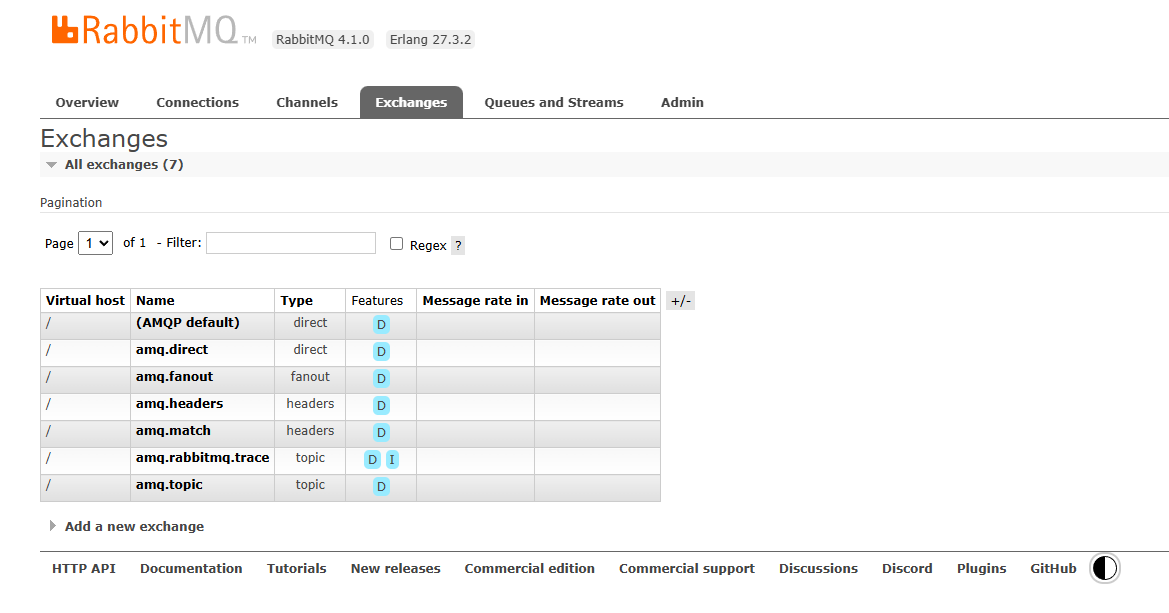Open the HTTP API footer link
The width and height of the screenshot is (1169, 613).
tap(84, 568)
